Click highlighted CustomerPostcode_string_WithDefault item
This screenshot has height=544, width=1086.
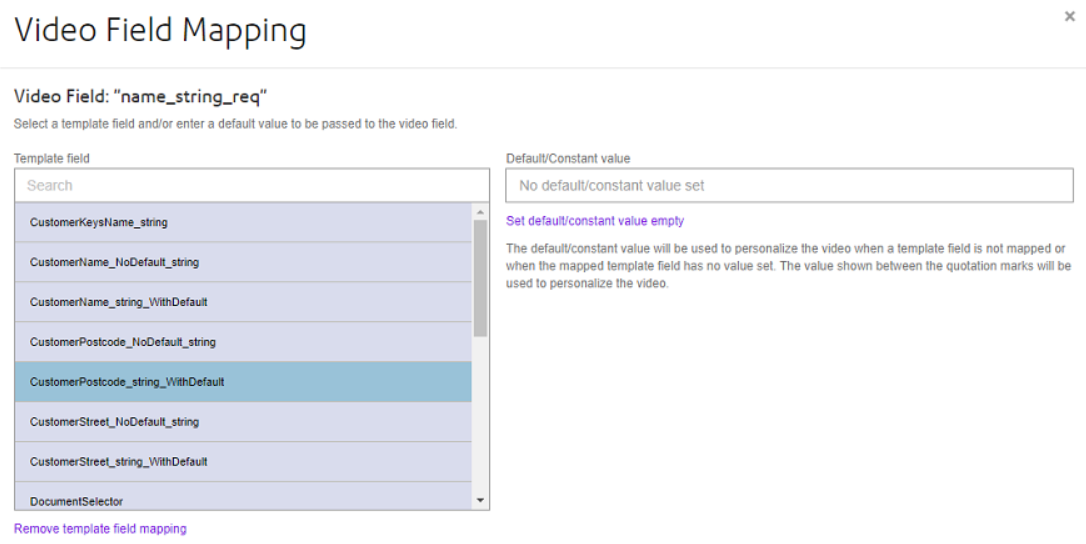(243, 382)
